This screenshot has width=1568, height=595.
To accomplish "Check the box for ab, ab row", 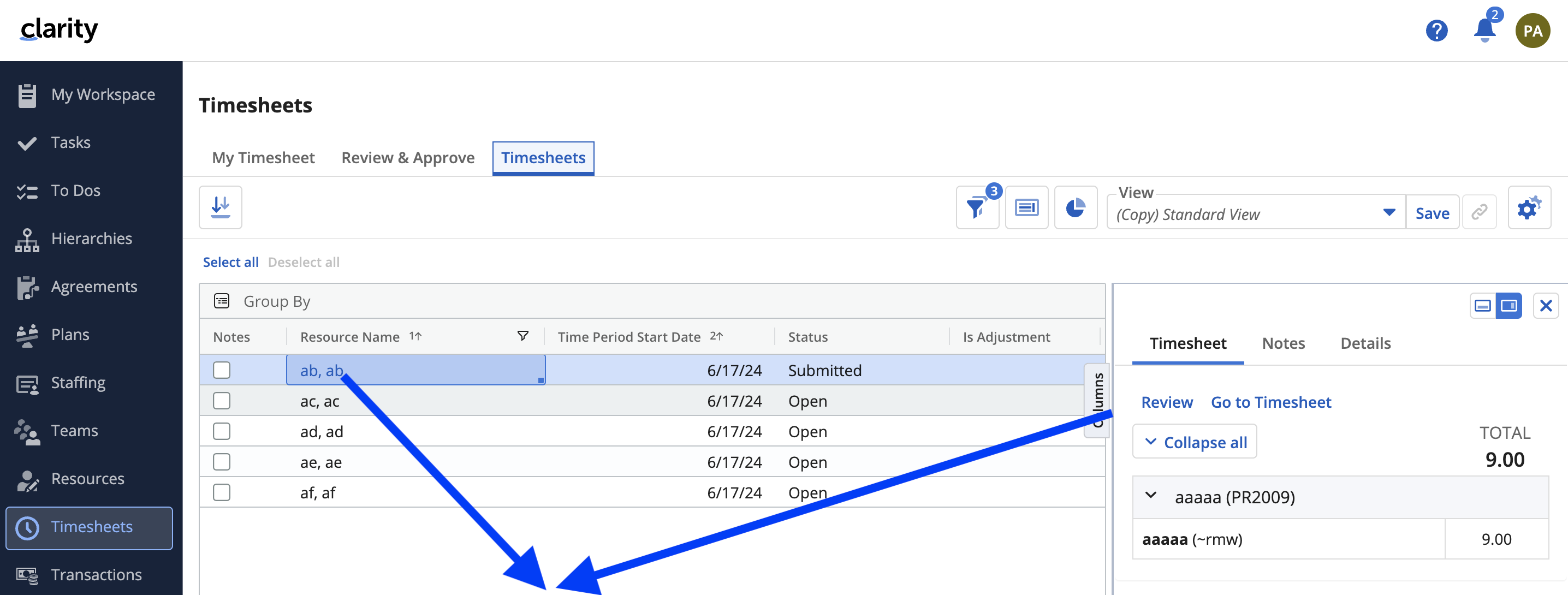I will click(x=222, y=370).
